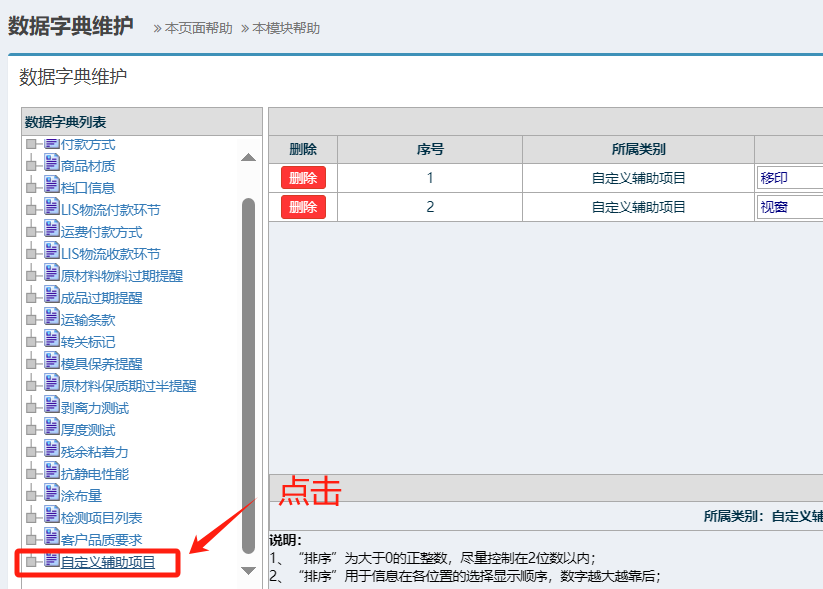Viewport: 823px width, 589px height.
Task: Click the document icon next to 涂布量
Action: point(52,495)
